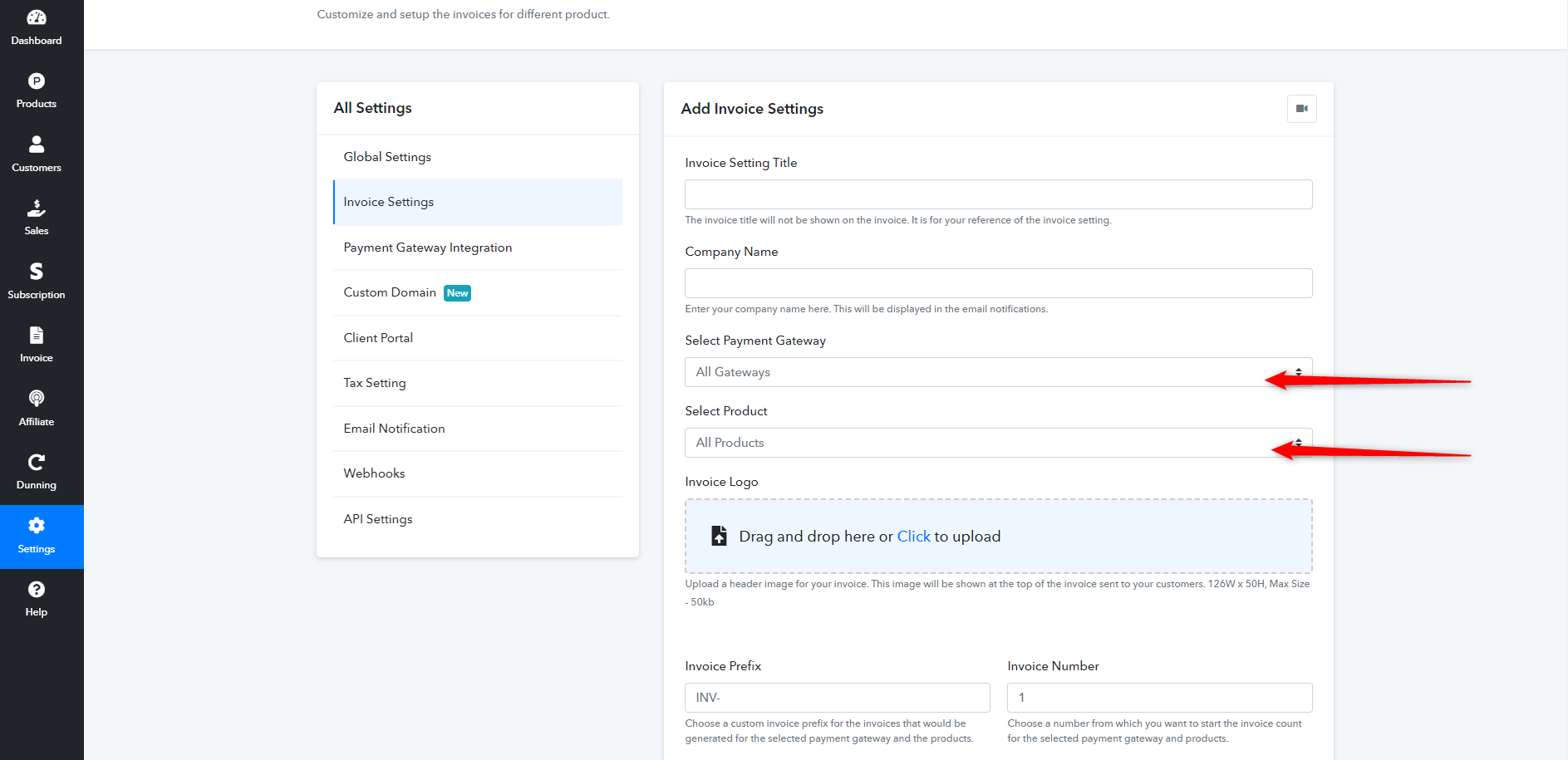
Task: Open Global Settings section
Action: (x=478, y=157)
